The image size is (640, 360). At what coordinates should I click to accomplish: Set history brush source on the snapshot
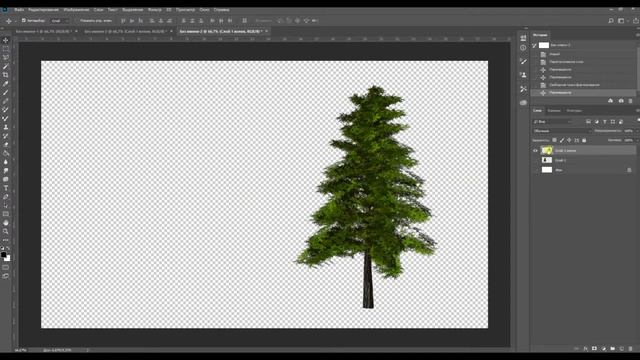point(534,45)
